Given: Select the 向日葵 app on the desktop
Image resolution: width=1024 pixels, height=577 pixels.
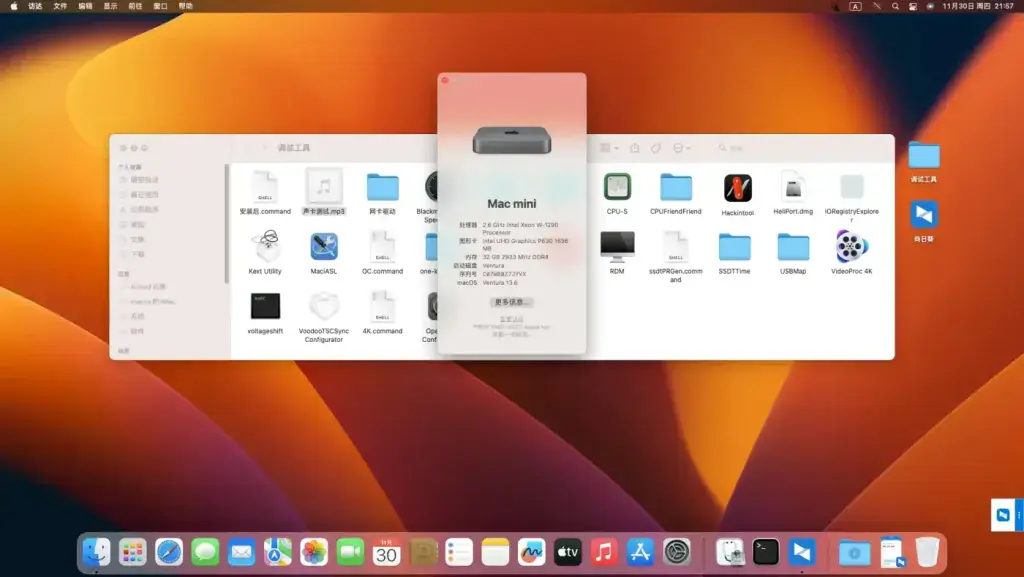Looking at the screenshot, I should point(924,215).
